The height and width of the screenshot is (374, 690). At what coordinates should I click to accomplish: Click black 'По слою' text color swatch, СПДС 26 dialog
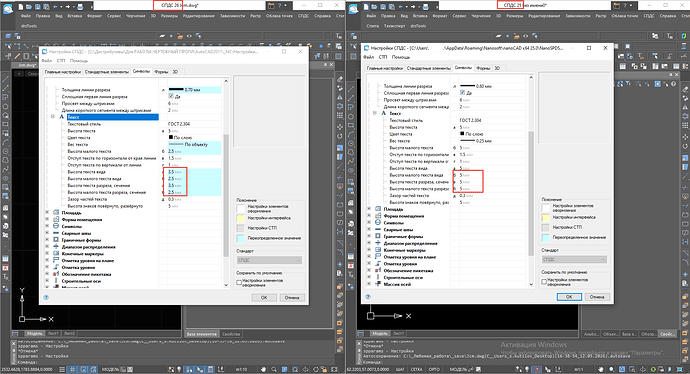[x=171, y=137]
